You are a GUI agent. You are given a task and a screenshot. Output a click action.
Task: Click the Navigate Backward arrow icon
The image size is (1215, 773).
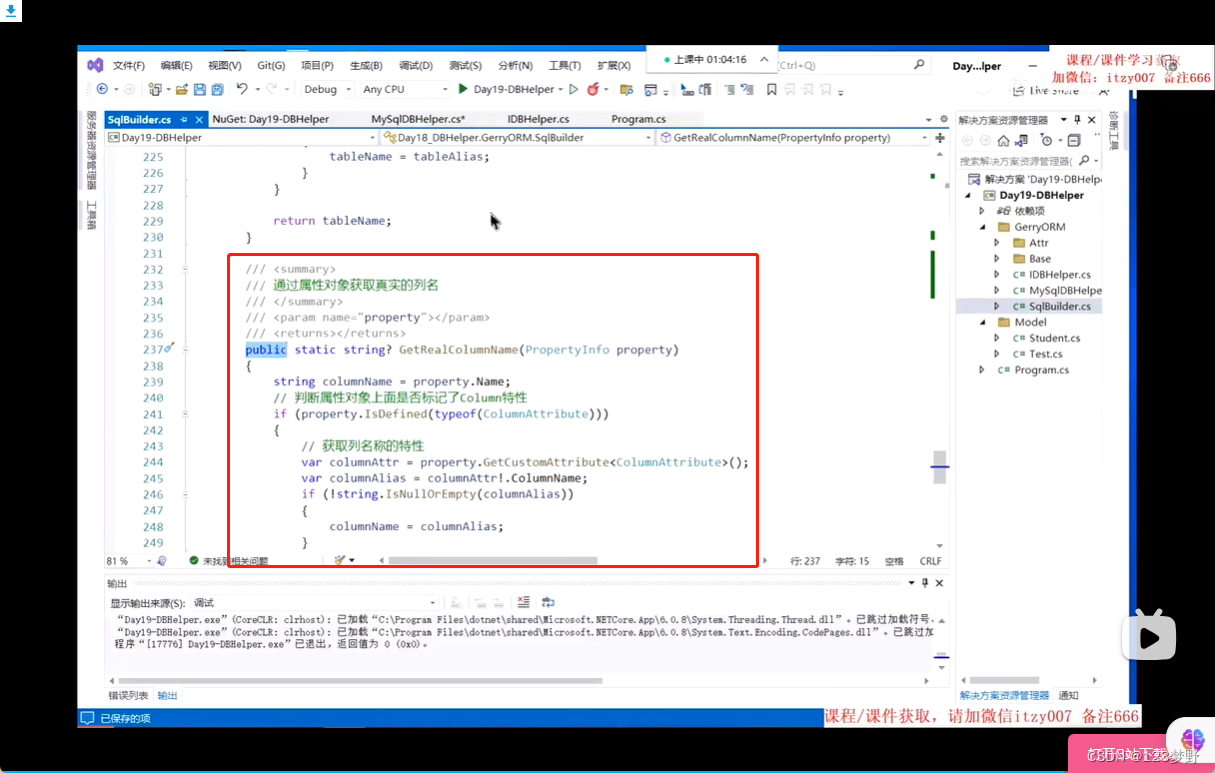(x=101, y=89)
